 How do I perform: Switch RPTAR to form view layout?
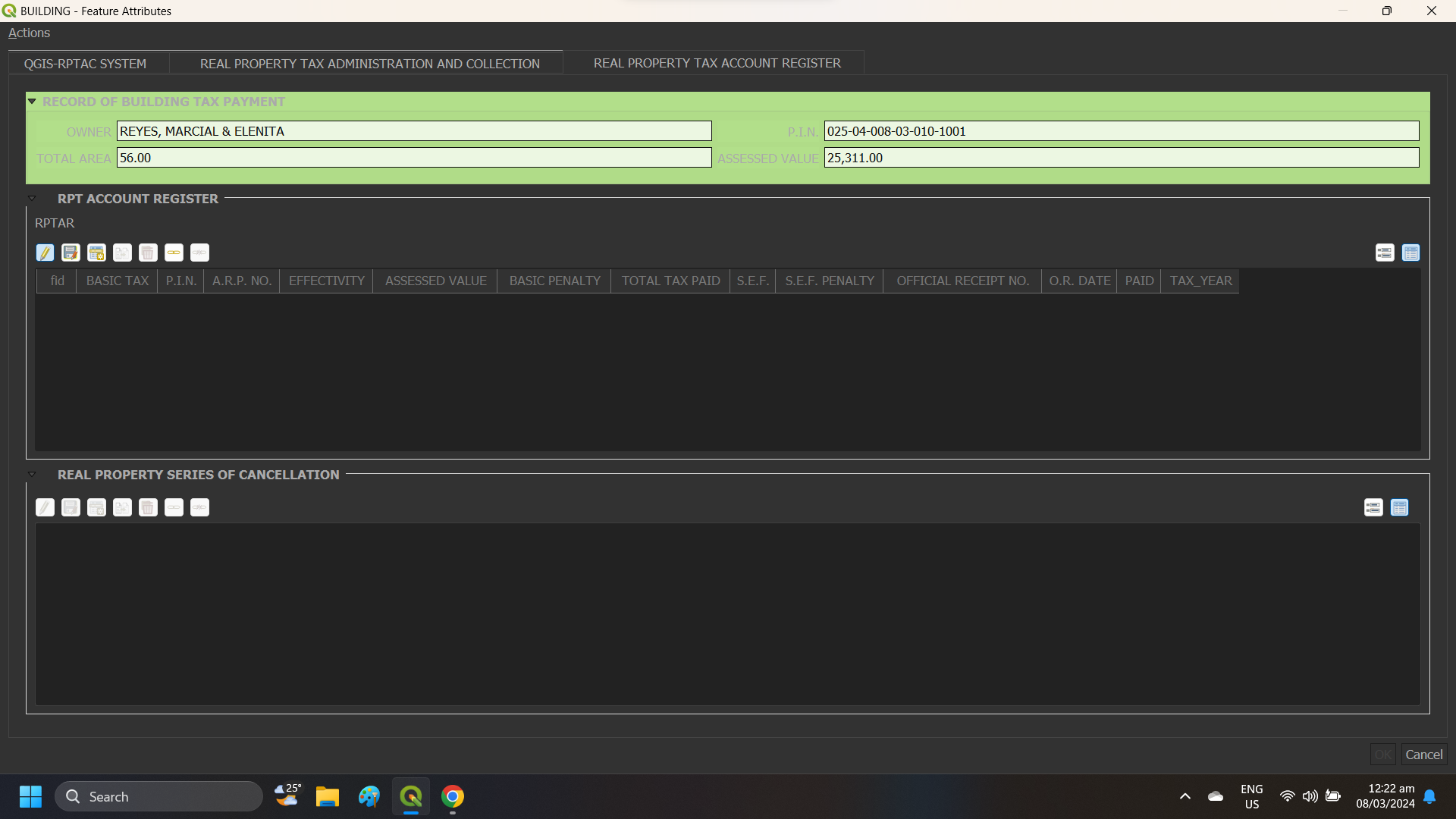click(1385, 253)
